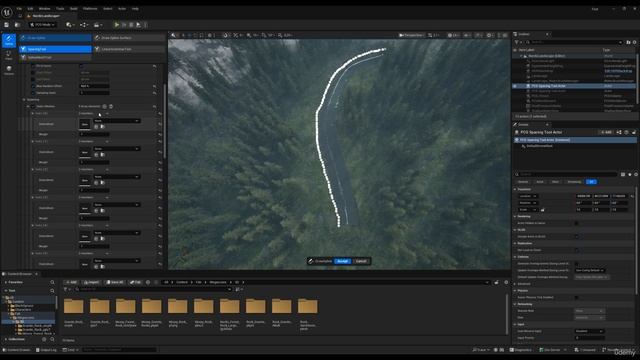The height and width of the screenshot is (360, 640).
Task: Click the Unreal Engine logo icon
Action: coord(7,13)
